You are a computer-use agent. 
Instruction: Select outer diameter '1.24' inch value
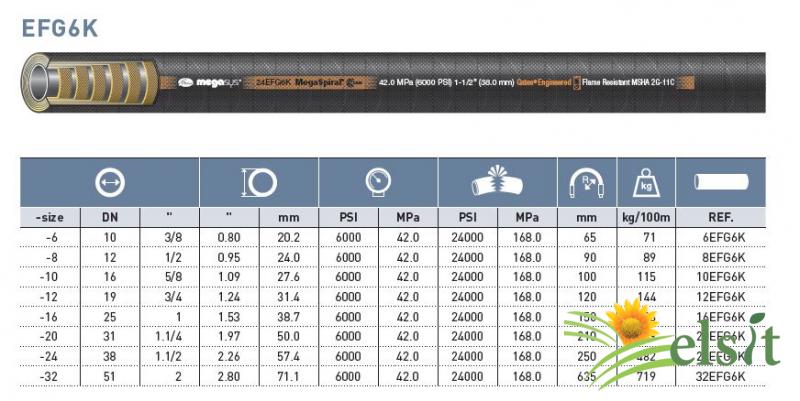click(229, 297)
